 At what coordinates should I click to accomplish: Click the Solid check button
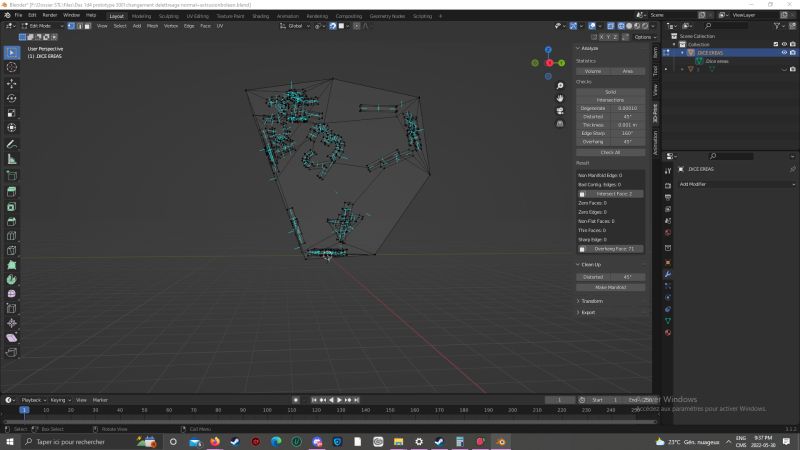(x=611, y=92)
